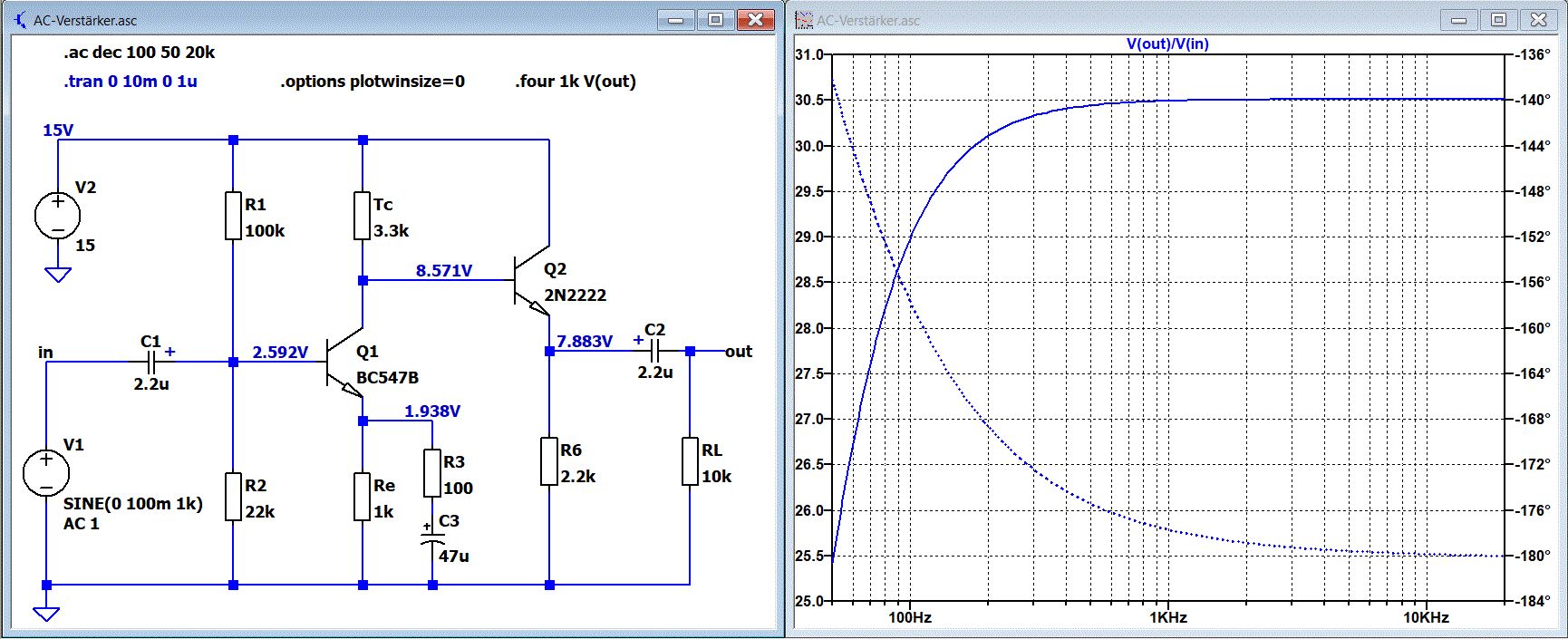Select the C1 2.2u input capacitor
Screen dimensions: 1568x639
pyautogui.click(x=152, y=362)
